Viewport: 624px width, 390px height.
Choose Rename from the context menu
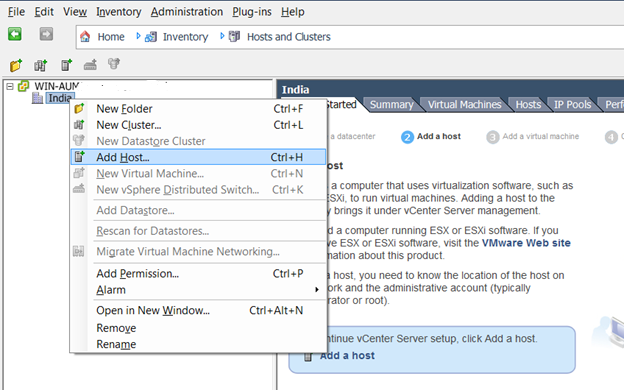click(198, 344)
